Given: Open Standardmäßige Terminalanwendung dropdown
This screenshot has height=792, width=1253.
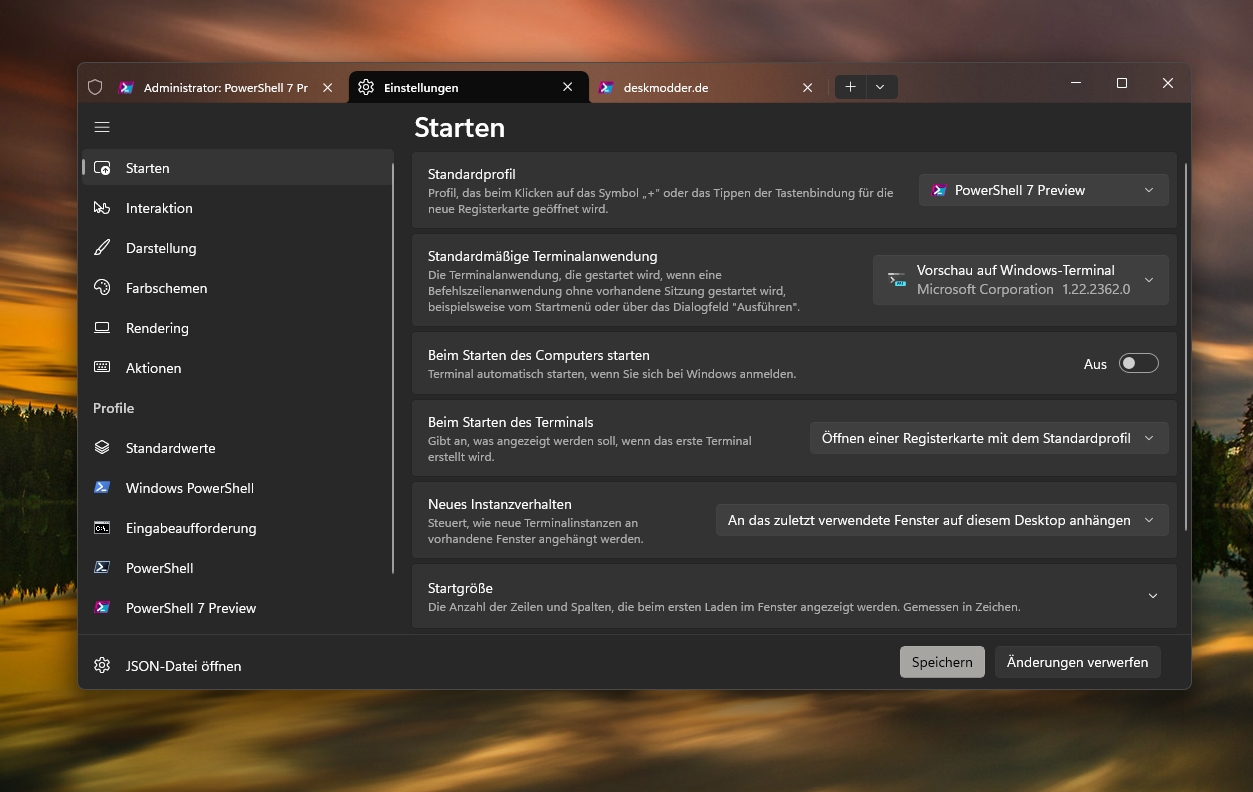Looking at the screenshot, I should point(1020,280).
